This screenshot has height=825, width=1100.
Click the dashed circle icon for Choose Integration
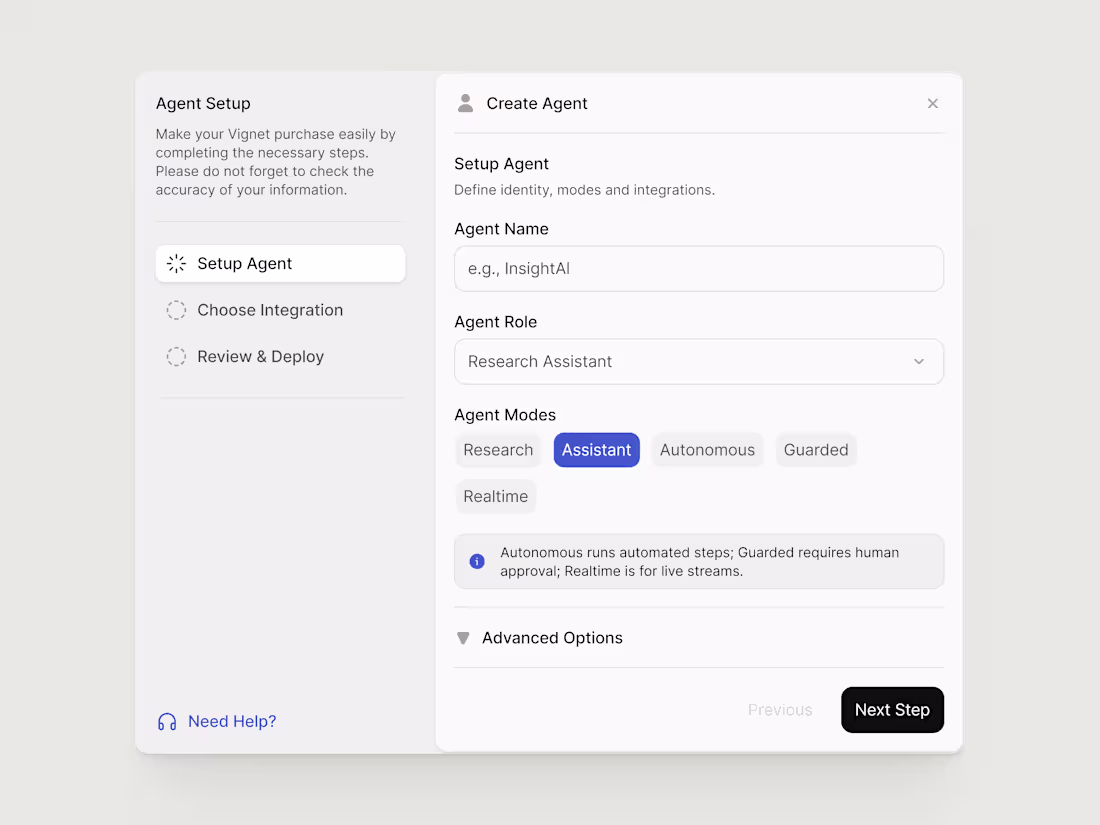tap(176, 310)
